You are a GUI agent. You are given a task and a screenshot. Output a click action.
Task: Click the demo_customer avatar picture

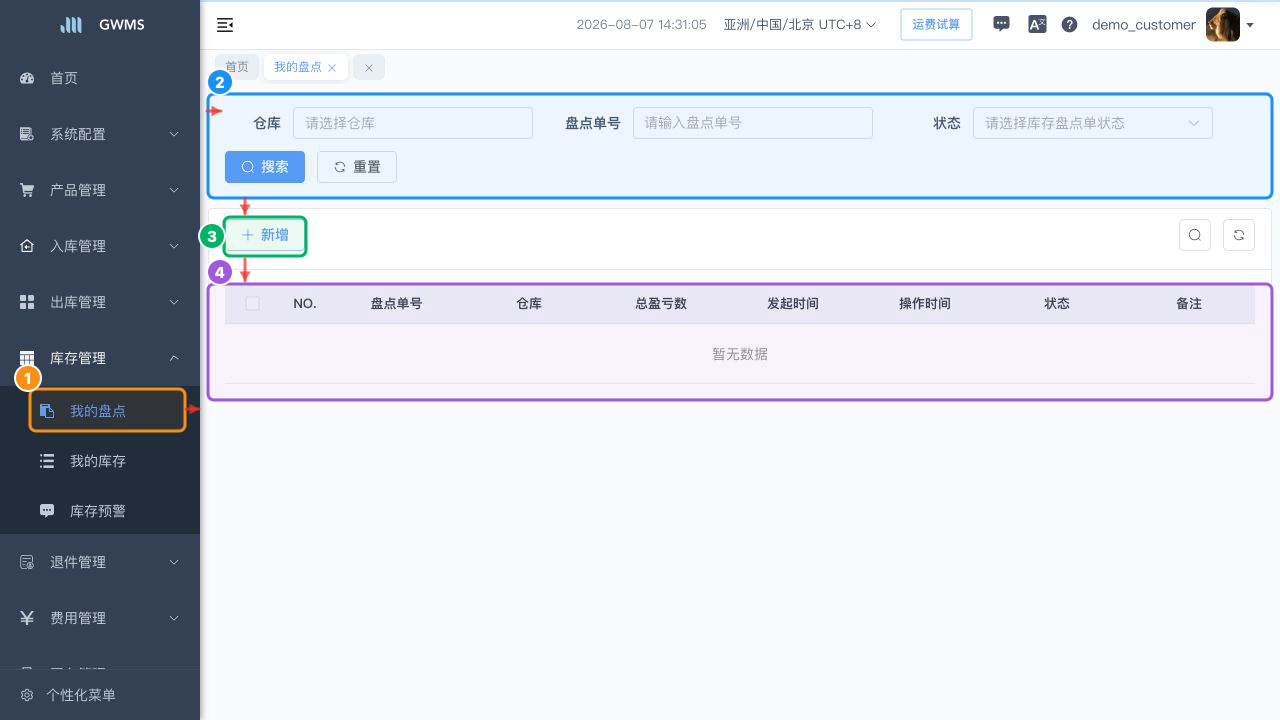click(x=1222, y=24)
